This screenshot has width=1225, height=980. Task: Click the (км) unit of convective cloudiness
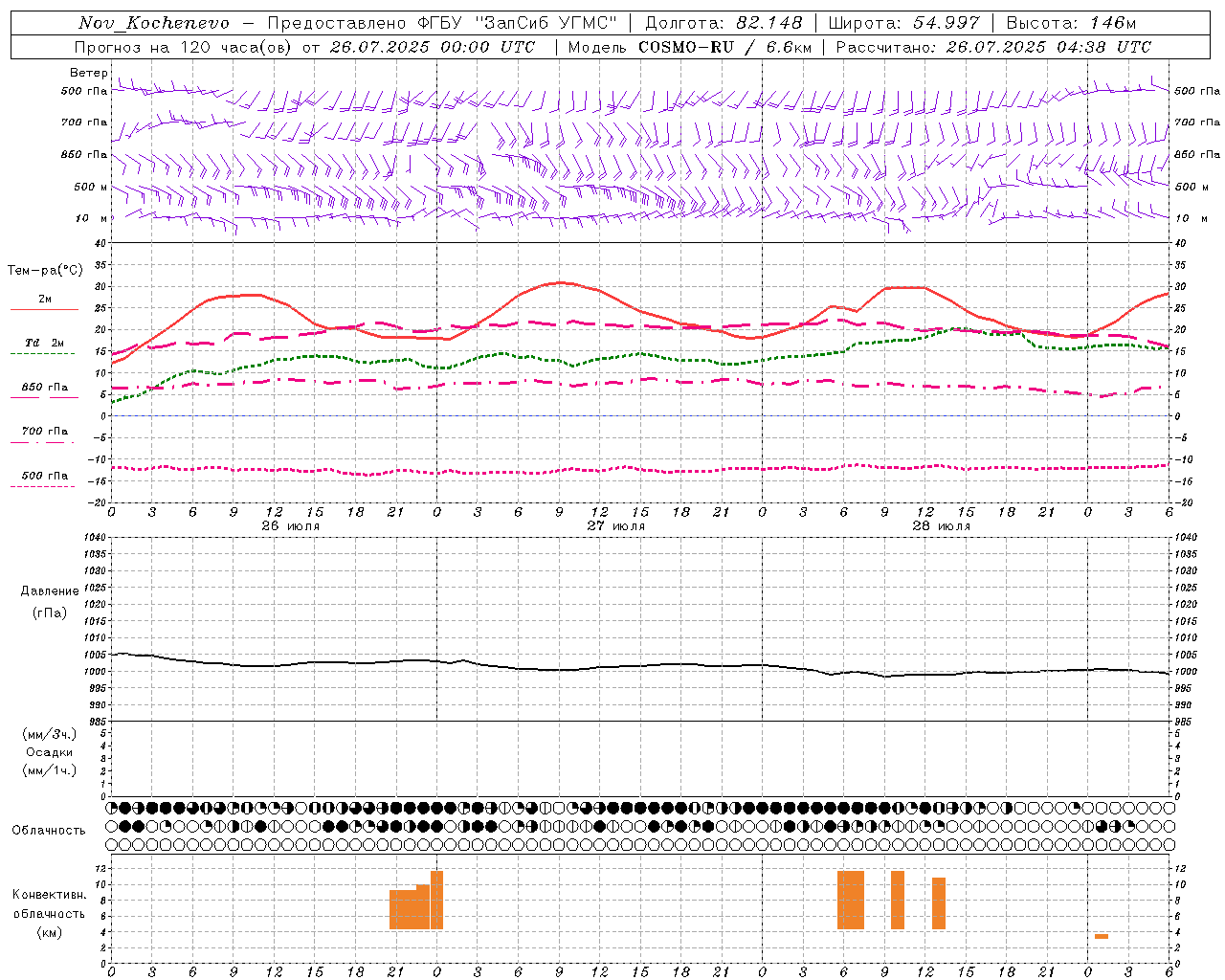click(x=50, y=932)
